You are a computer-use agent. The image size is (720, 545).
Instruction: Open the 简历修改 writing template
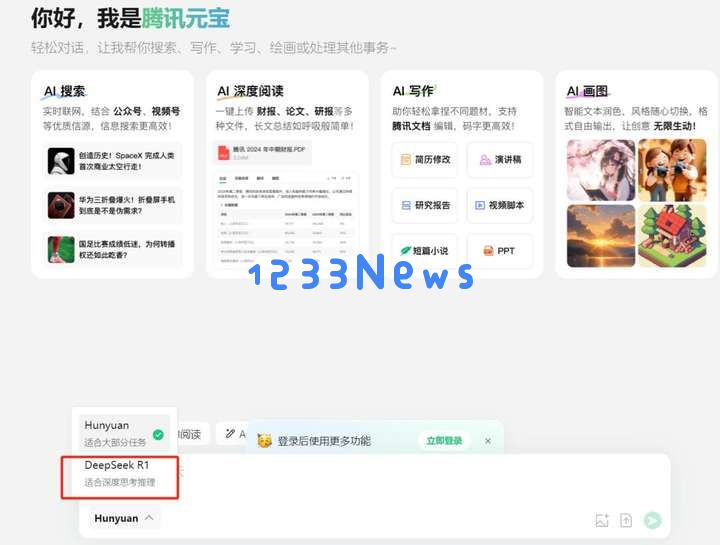pyautogui.click(x=425, y=159)
